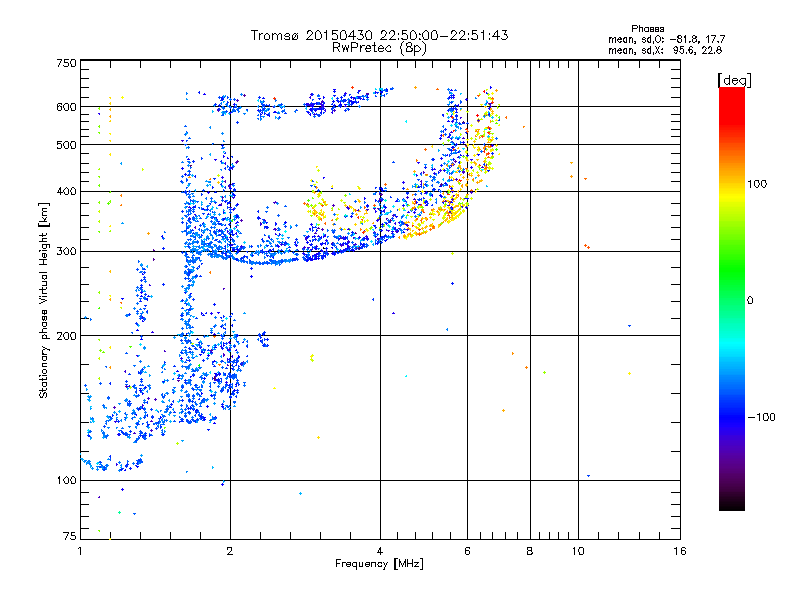Screen dimensions: 800x600
Task: Click the colorbar '100' tick label
Action: pyautogui.click(x=757, y=184)
